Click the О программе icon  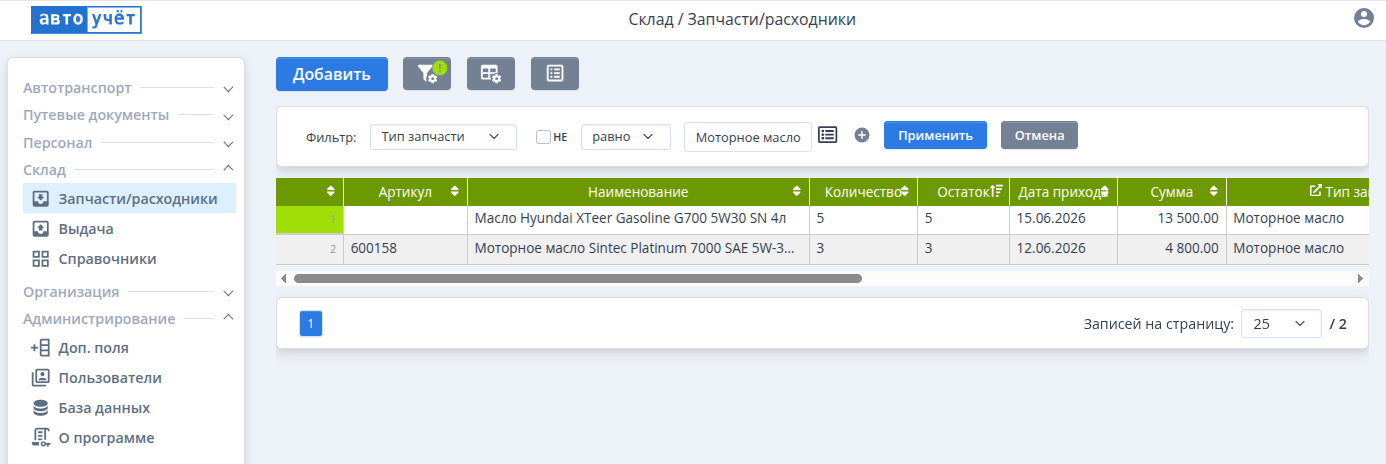(x=41, y=438)
